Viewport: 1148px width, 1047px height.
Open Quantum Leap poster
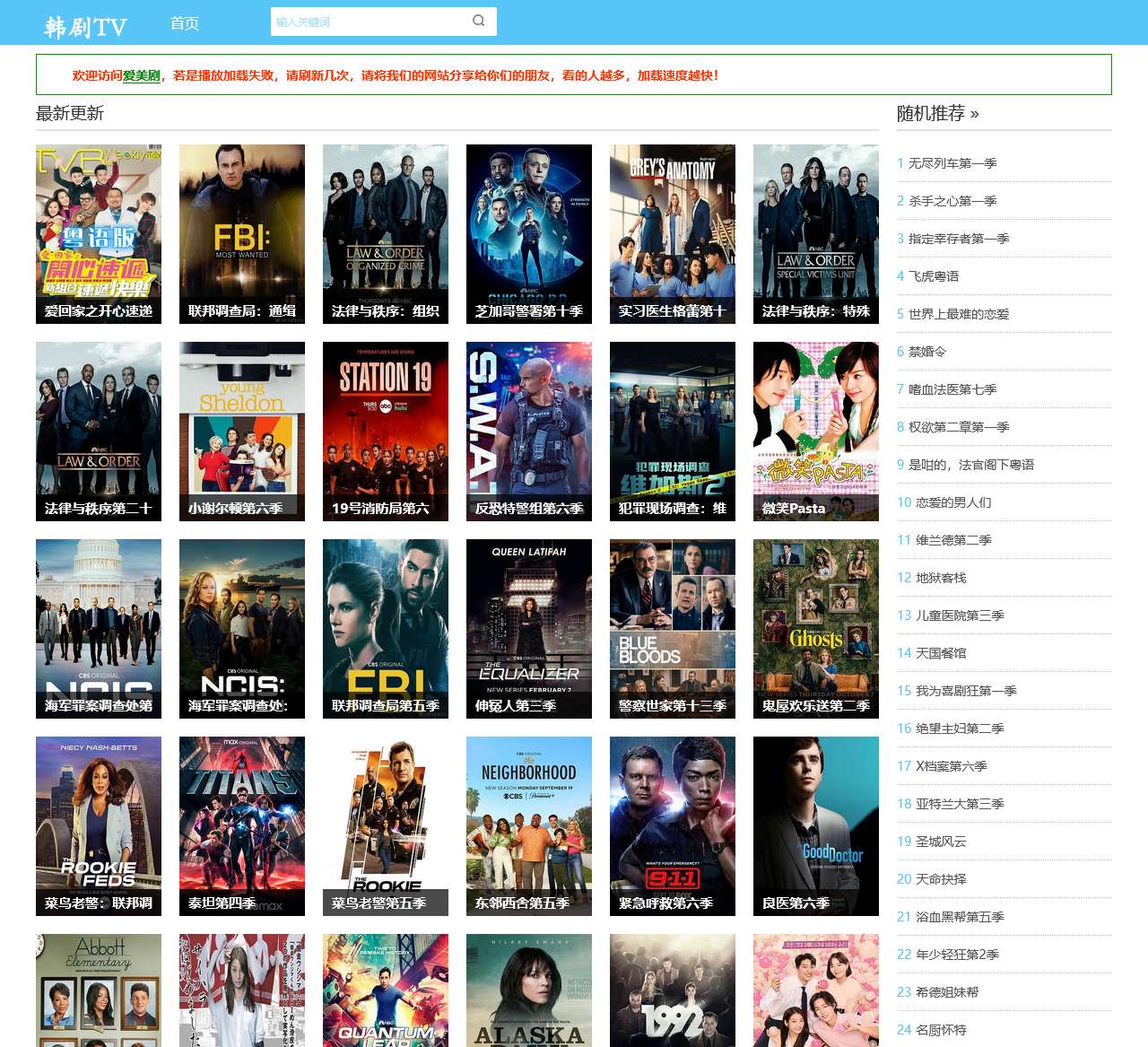[x=386, y=990]
